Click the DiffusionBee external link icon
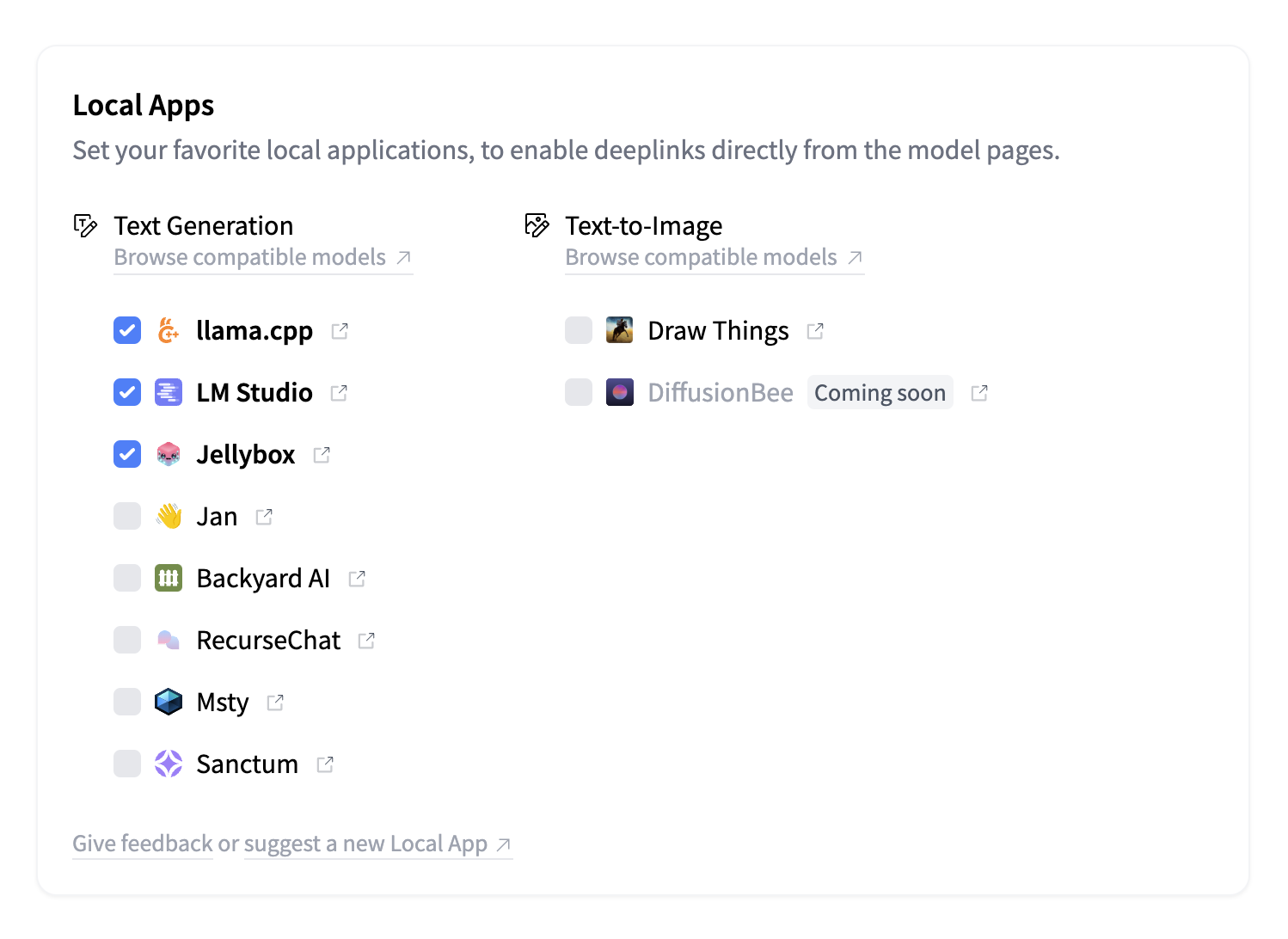The height and width of the screenshot is (939, 1288). tap(979, 393)
